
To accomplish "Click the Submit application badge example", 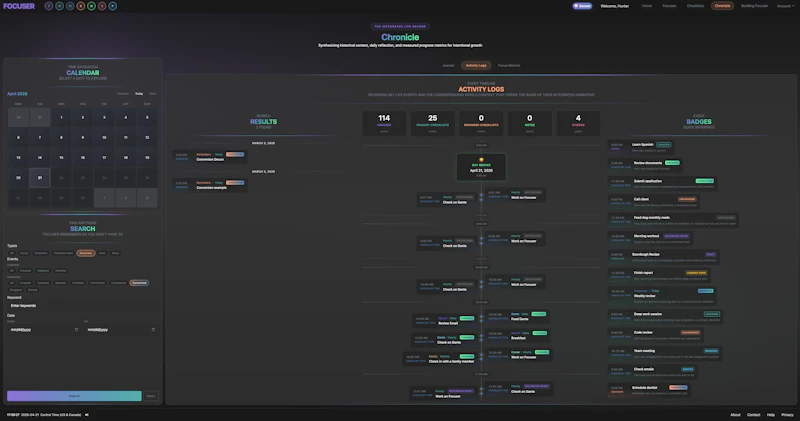I will click(662, 184).
